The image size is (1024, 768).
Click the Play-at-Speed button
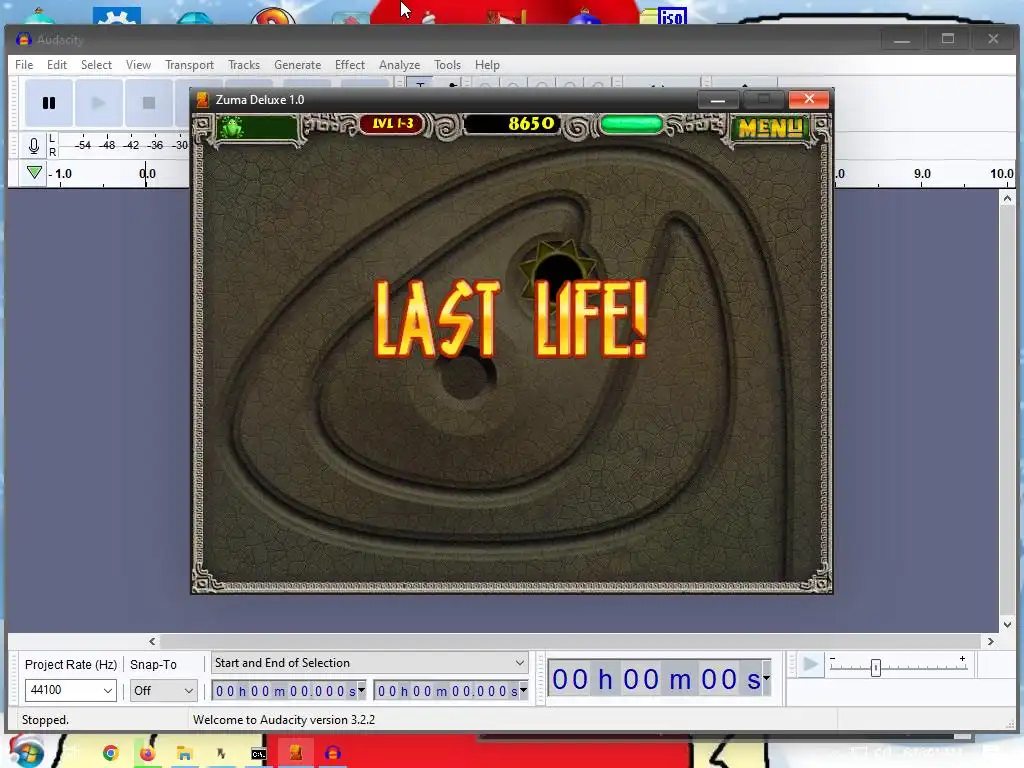(x=810, y=665)
